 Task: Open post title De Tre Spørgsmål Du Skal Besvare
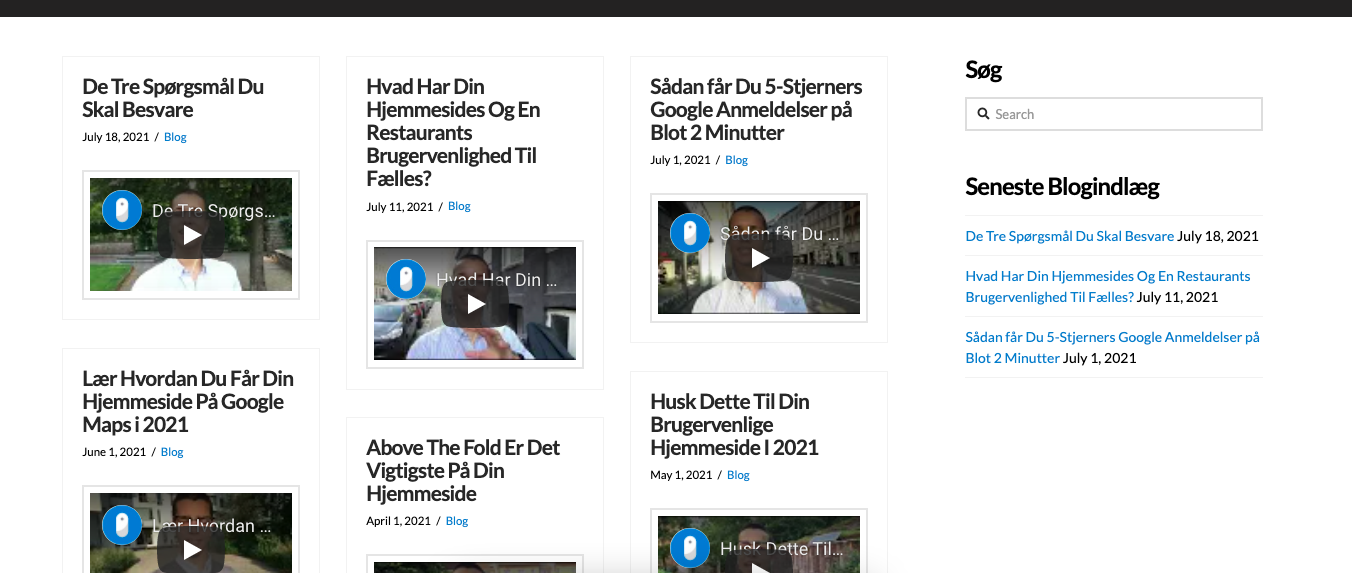tap(173, 98)
